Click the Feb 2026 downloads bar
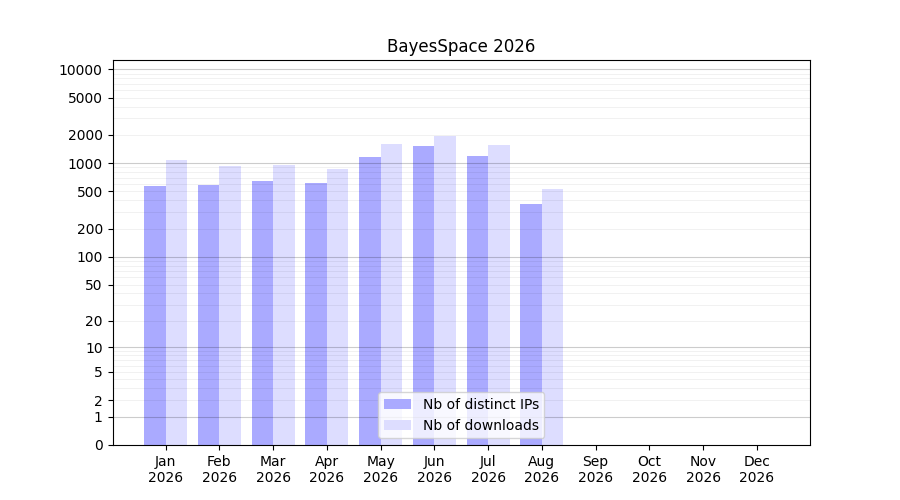 point(230,306)
